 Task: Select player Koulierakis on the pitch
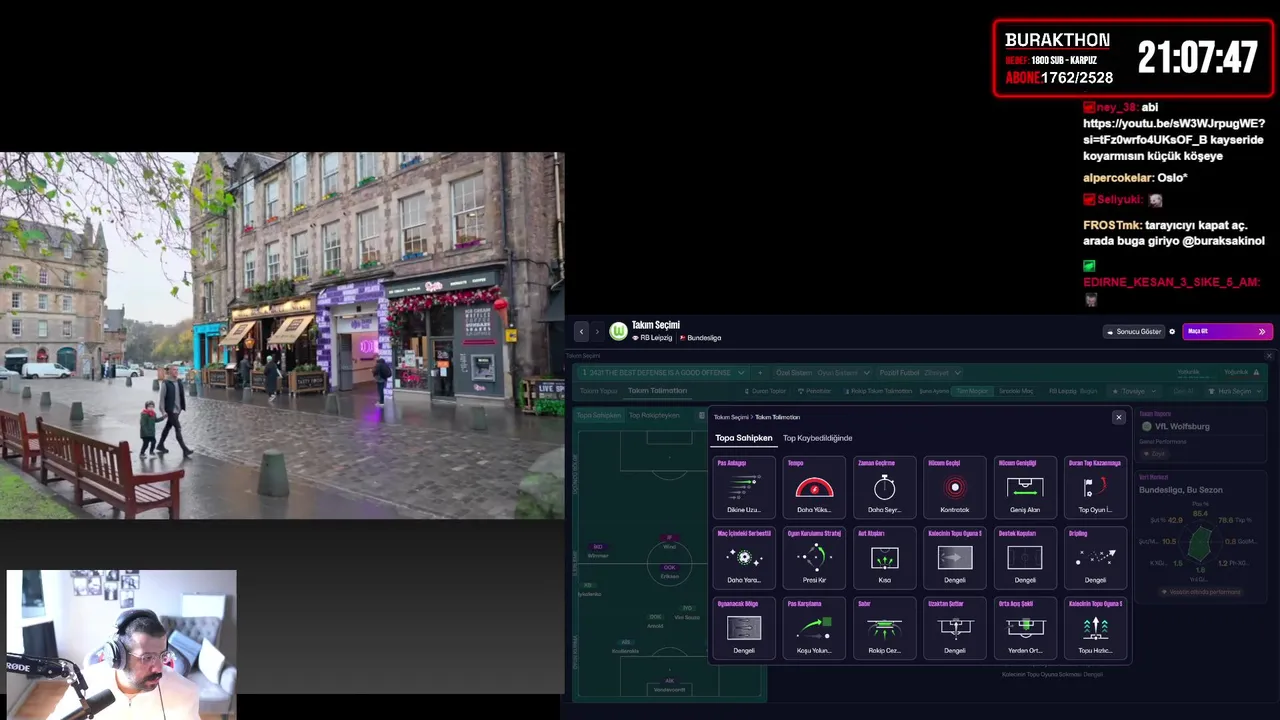[625, 647]
